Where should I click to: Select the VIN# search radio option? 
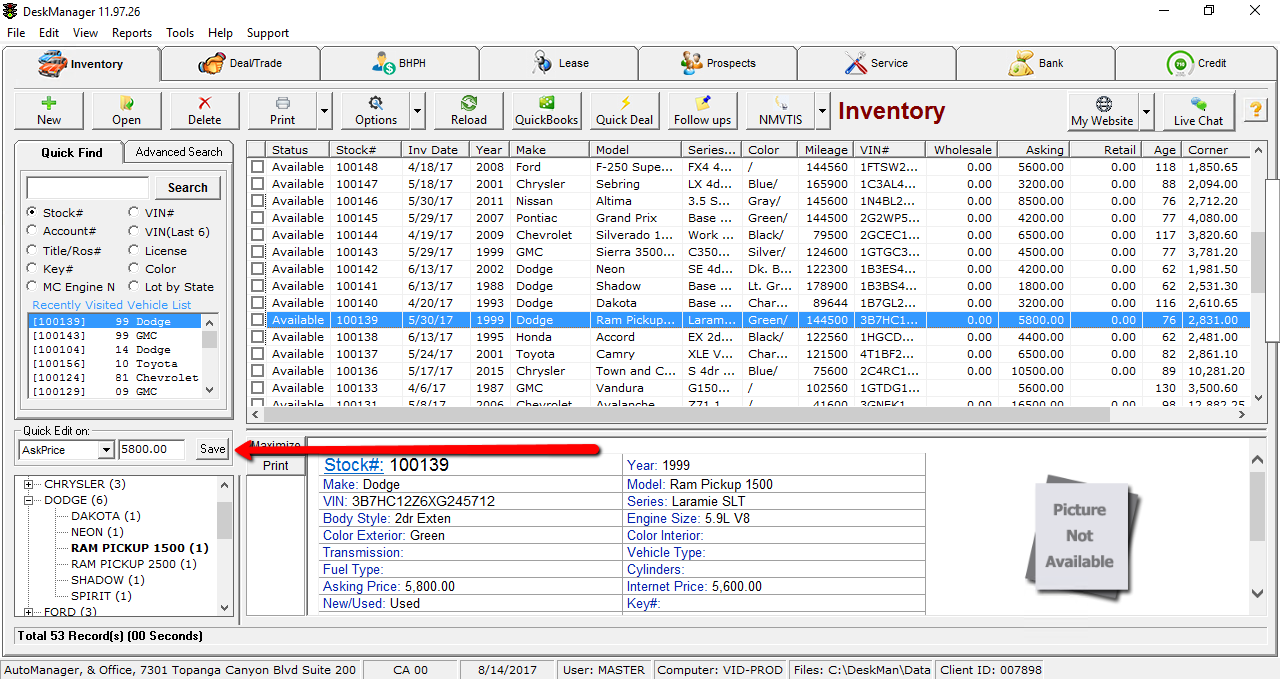pyautogui.click(x=134, y=213)
